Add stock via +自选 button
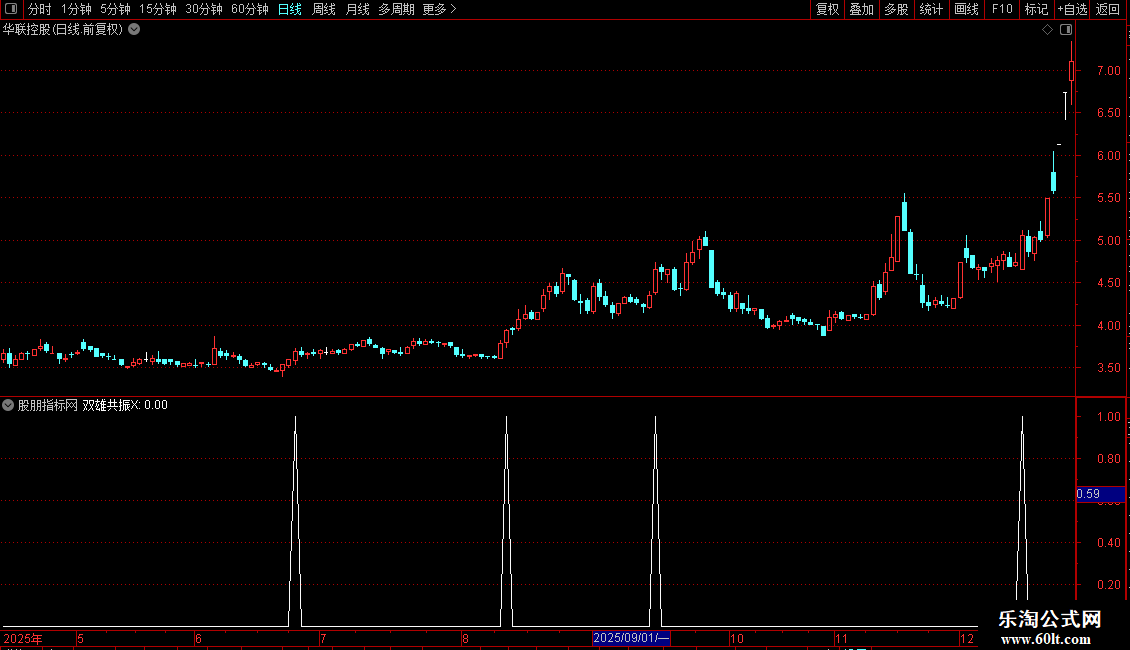Image resolution: width=1130 pixels, height=650 pixels. pyautogui.click(x=1072, y=9)
